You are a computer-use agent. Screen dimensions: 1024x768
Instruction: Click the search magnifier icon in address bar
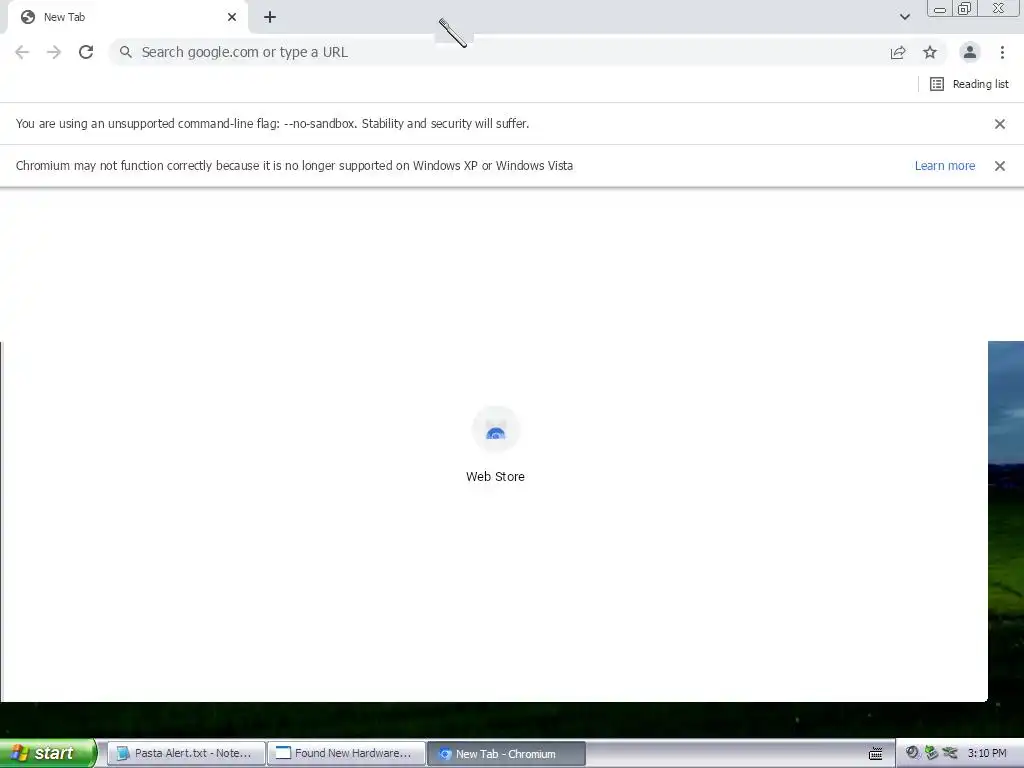[x=125, y=52]
